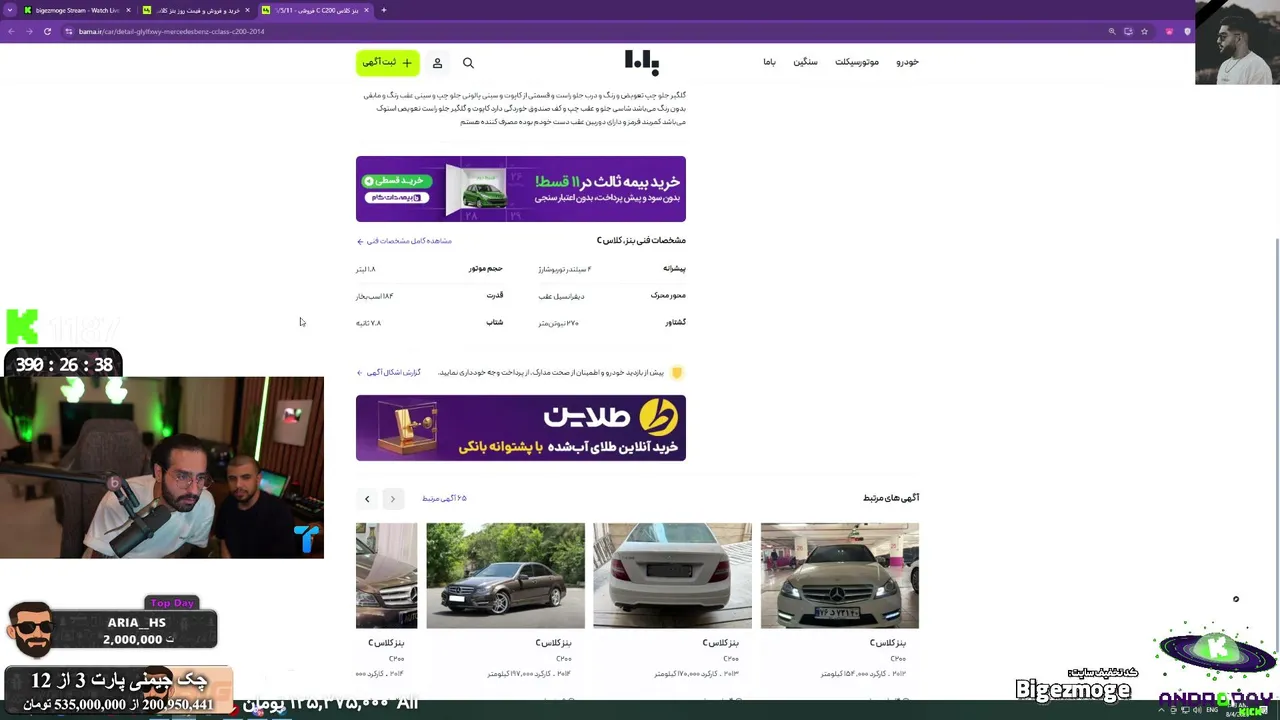Open the Bama site search icon
This screenshot has height=720, width=1280.
point(468,63)
